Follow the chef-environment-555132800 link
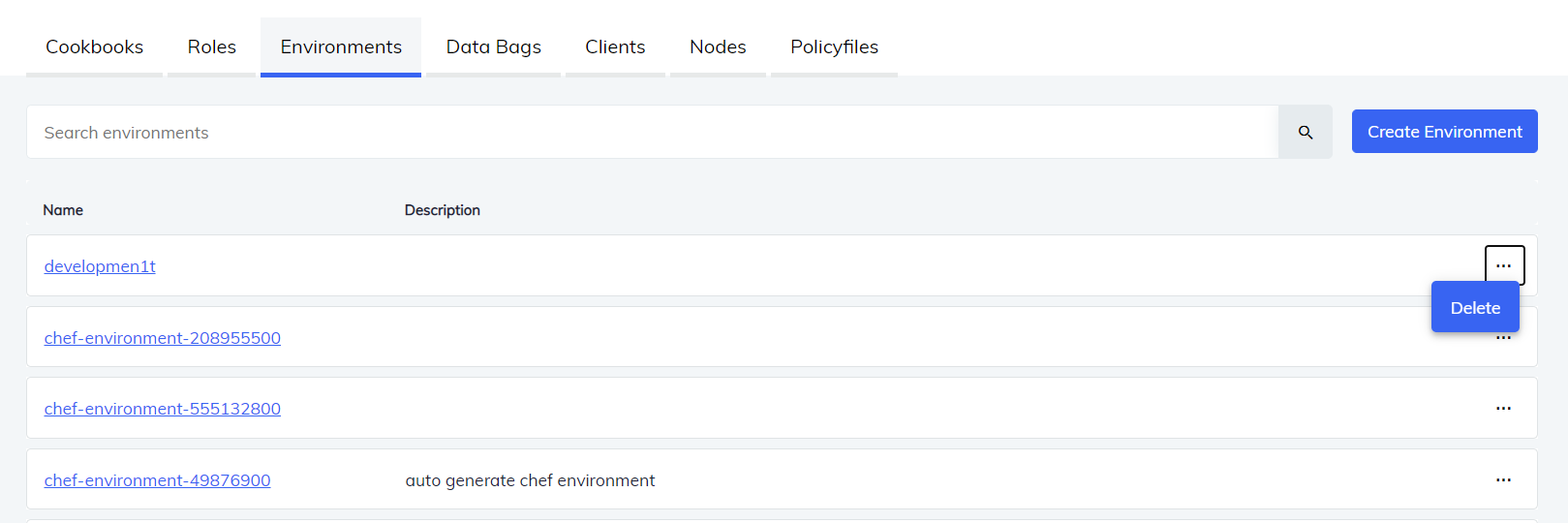The height and width of the screenshot is (523, 1568). coord(163,409)
